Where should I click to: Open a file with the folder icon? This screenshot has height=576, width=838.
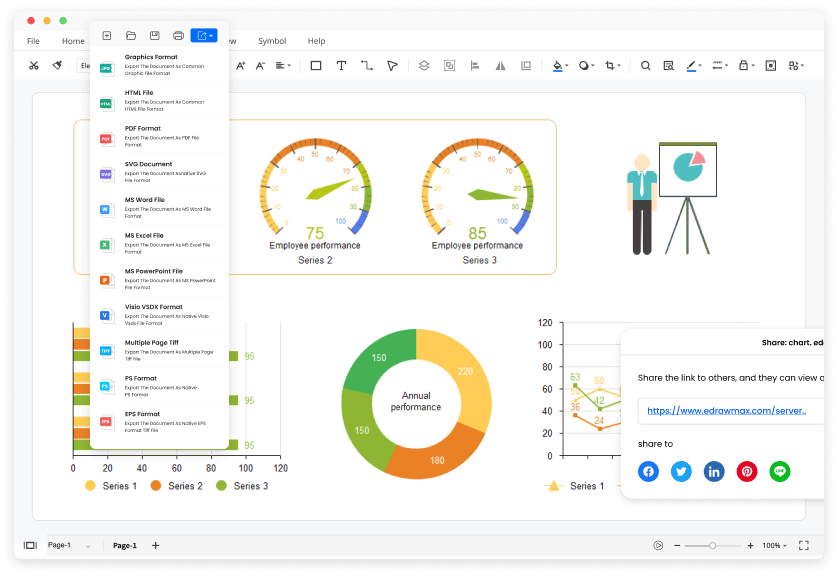(x=131, y=35)
